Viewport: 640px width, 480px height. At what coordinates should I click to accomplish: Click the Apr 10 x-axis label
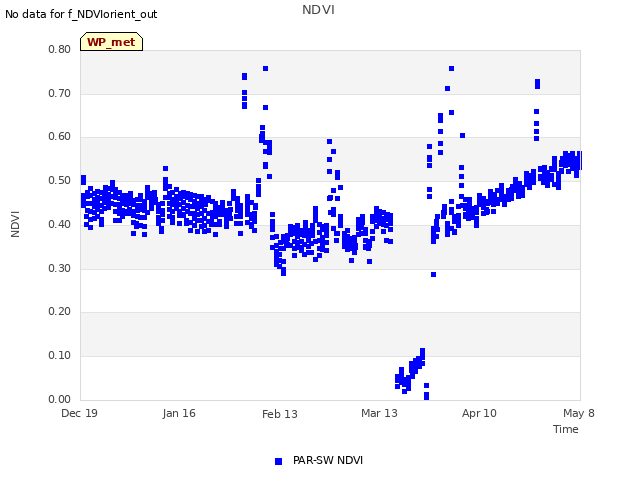click(x=479, y=413)
